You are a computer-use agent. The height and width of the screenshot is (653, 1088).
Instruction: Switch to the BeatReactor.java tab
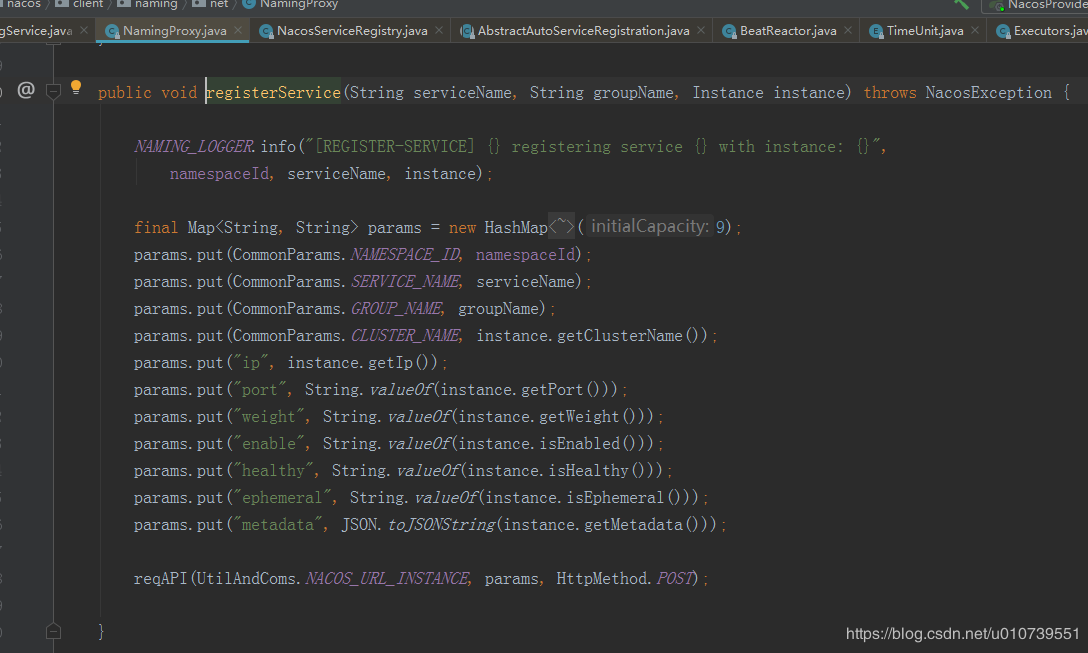[x=788, y=31]
